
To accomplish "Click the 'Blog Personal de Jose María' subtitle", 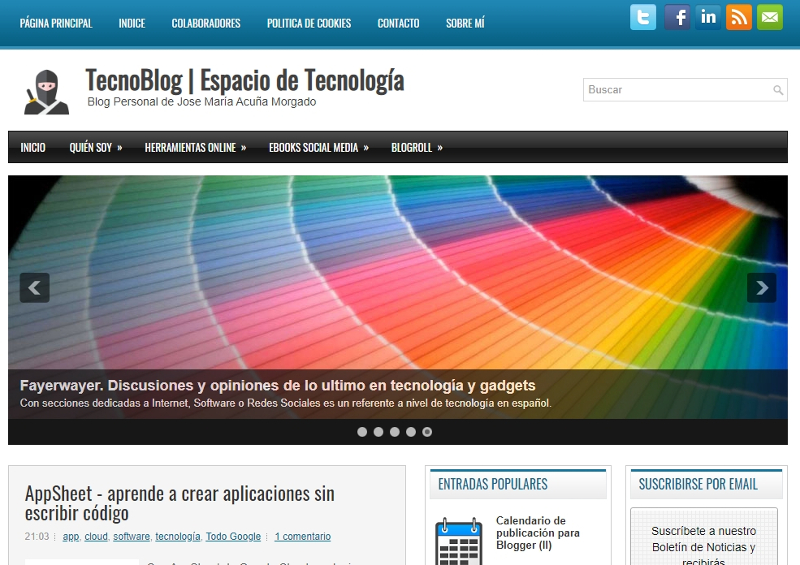I will point(202,102).
